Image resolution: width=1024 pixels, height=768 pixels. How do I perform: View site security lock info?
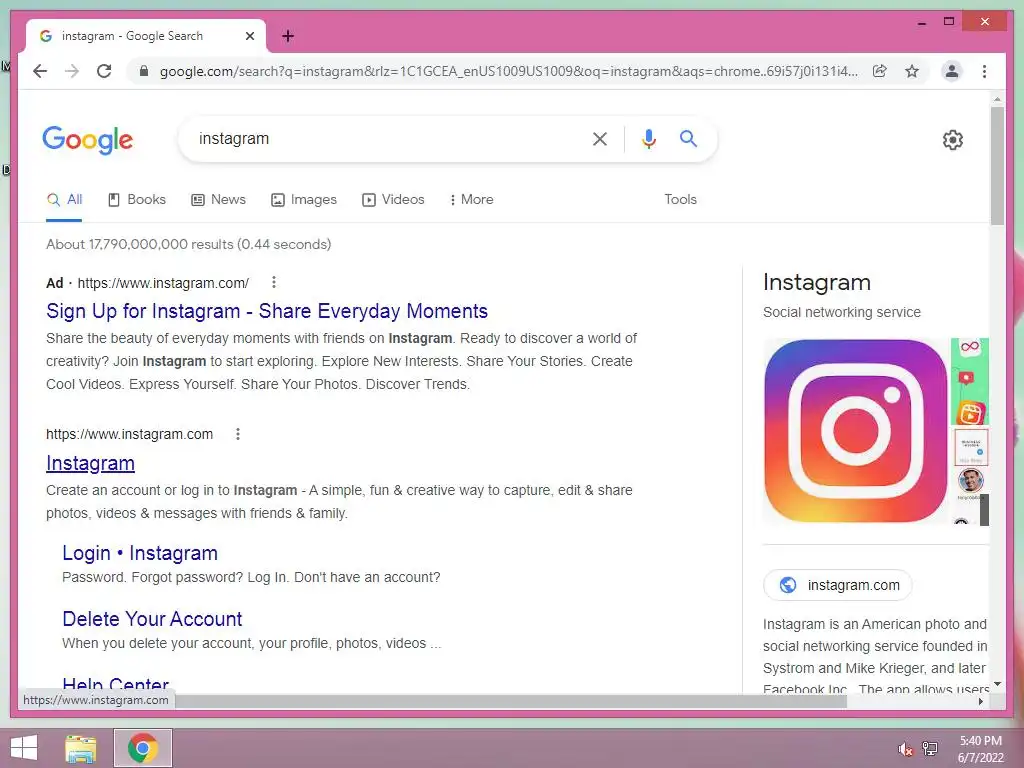click(144, 71)
